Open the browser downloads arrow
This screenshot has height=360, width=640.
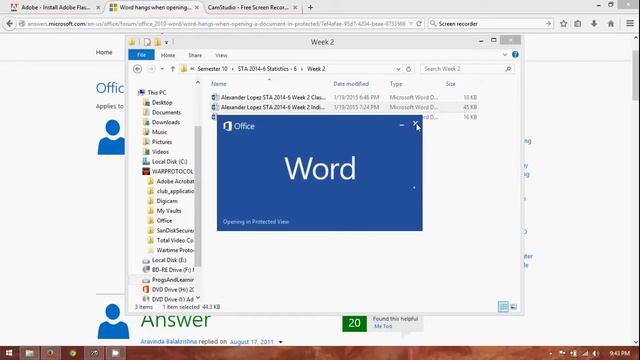594,24
